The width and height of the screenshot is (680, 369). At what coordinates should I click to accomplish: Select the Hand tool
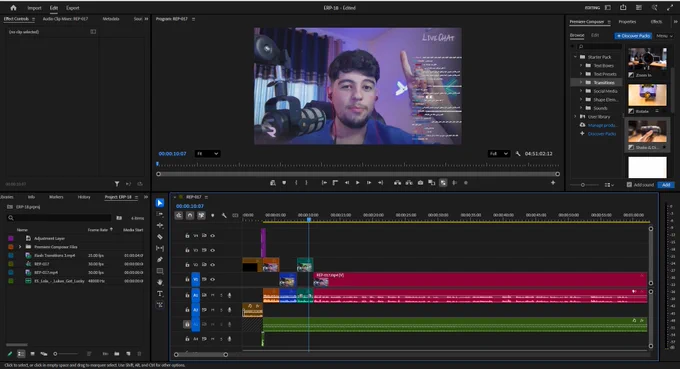(160, 282)
